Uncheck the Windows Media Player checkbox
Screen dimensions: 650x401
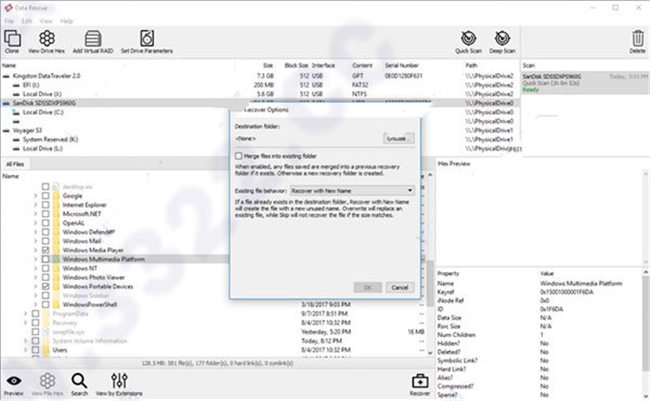[x=46, y=250]
